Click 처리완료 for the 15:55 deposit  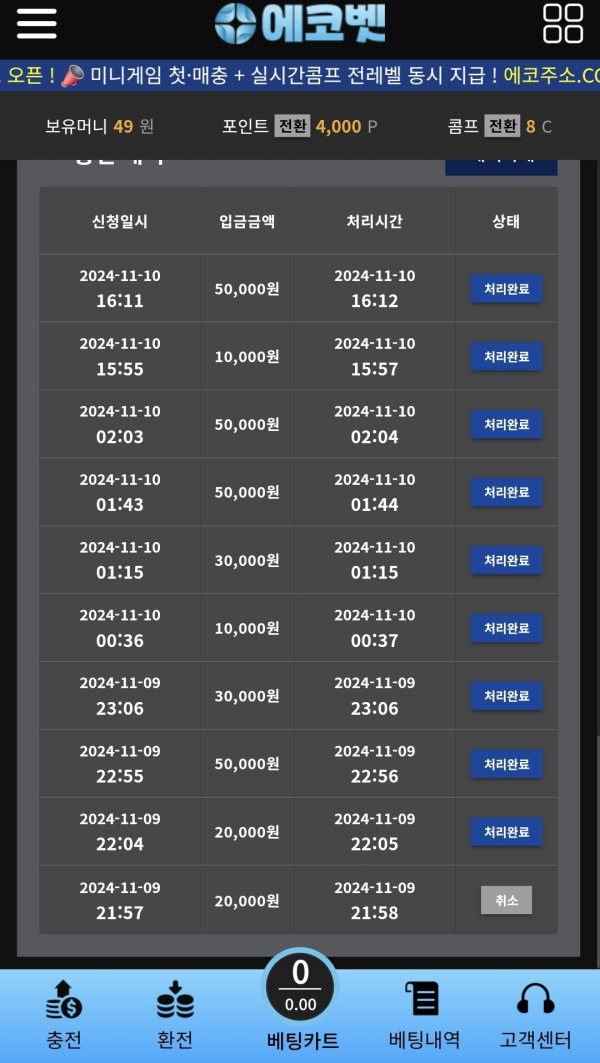tap(506, 357)
